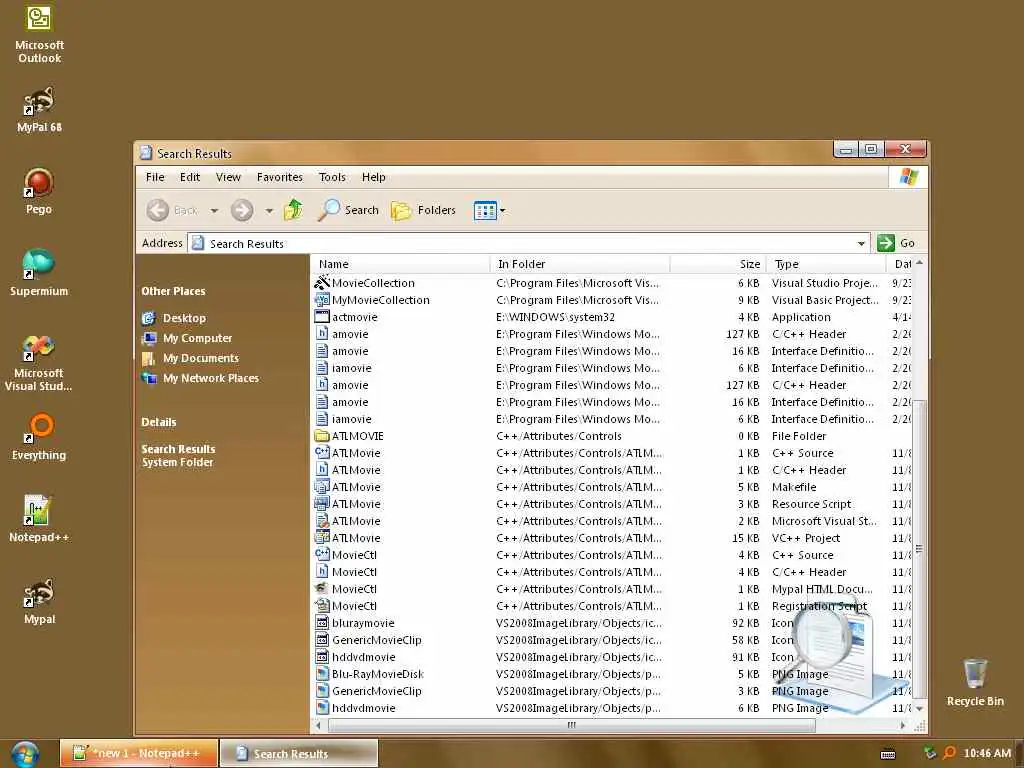Sort results by Type column
The width and height of the screenshot is (1024, 768).
tap(826, 264)
